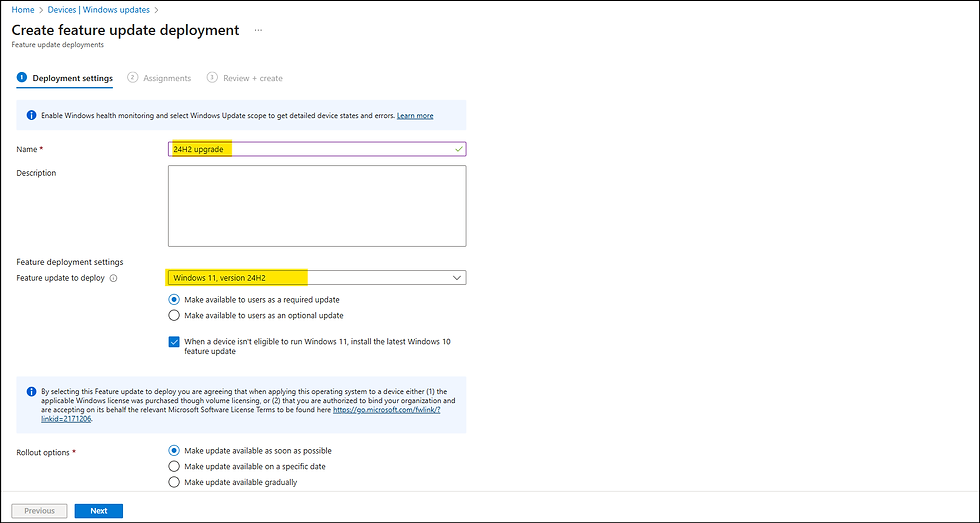Click into the Name input field

[317, 149]
